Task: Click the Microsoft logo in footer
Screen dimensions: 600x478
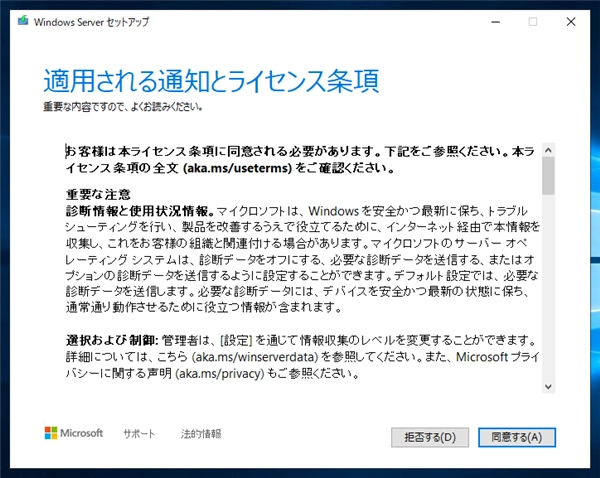Action: click(x=74, y=433)
